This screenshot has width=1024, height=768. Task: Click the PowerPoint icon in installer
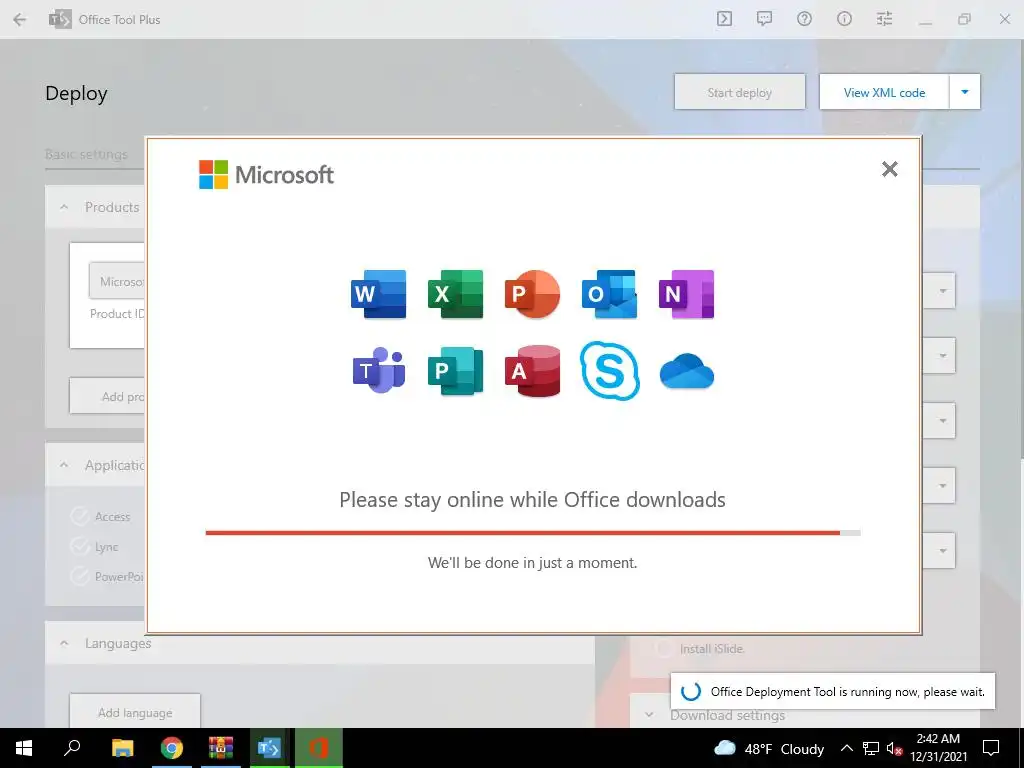click(532, 294)
